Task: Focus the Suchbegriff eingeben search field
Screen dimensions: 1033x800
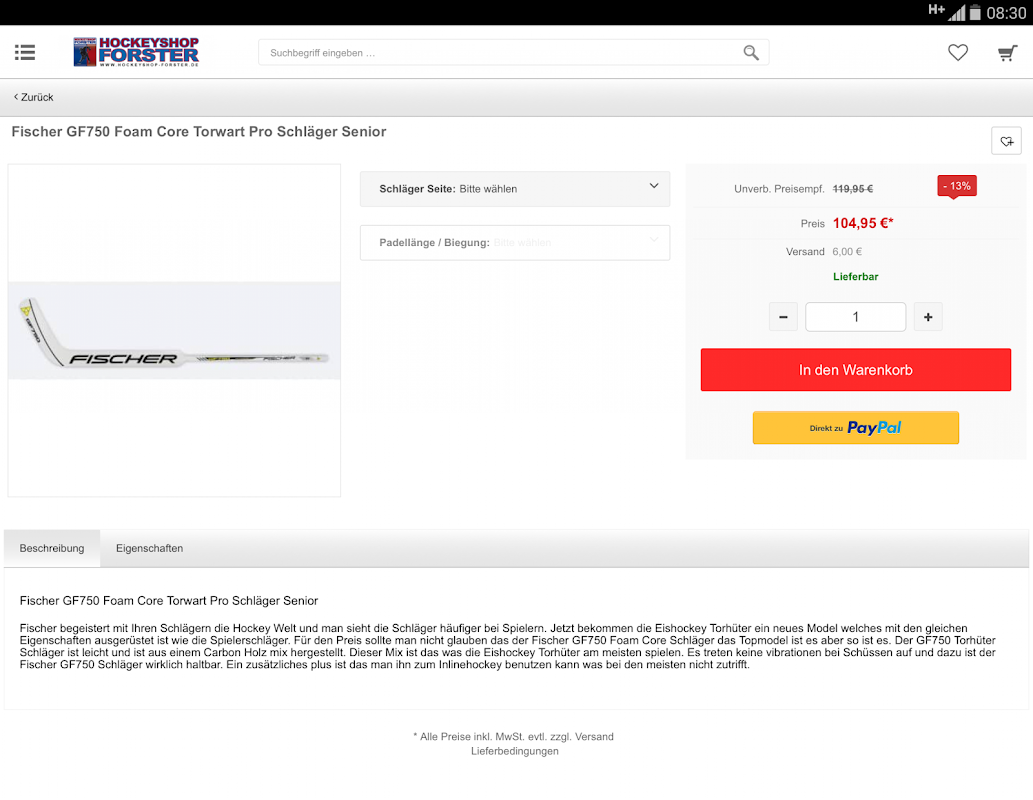Action: (x=513, y=52)
